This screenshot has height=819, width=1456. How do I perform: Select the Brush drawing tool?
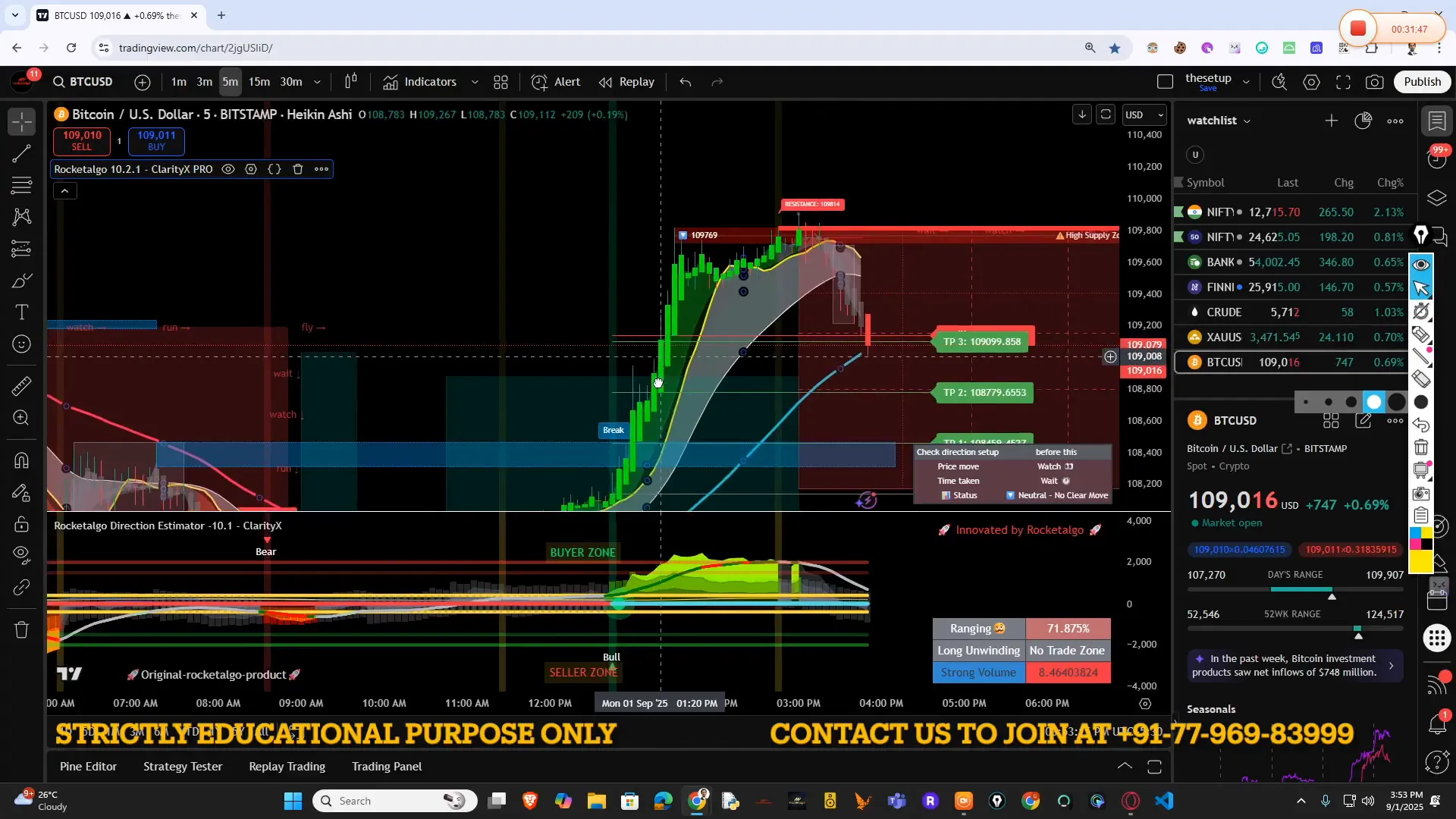[21, 281]
